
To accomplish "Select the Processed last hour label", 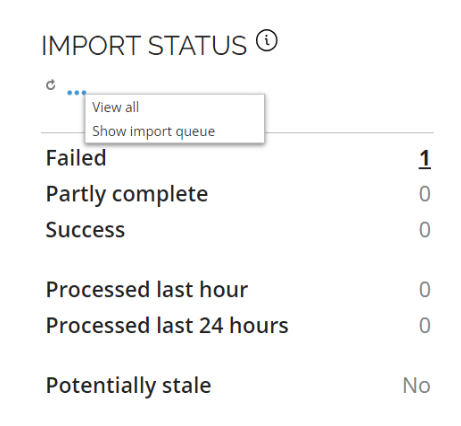I will pyautogui.click(x=147, y=289).
